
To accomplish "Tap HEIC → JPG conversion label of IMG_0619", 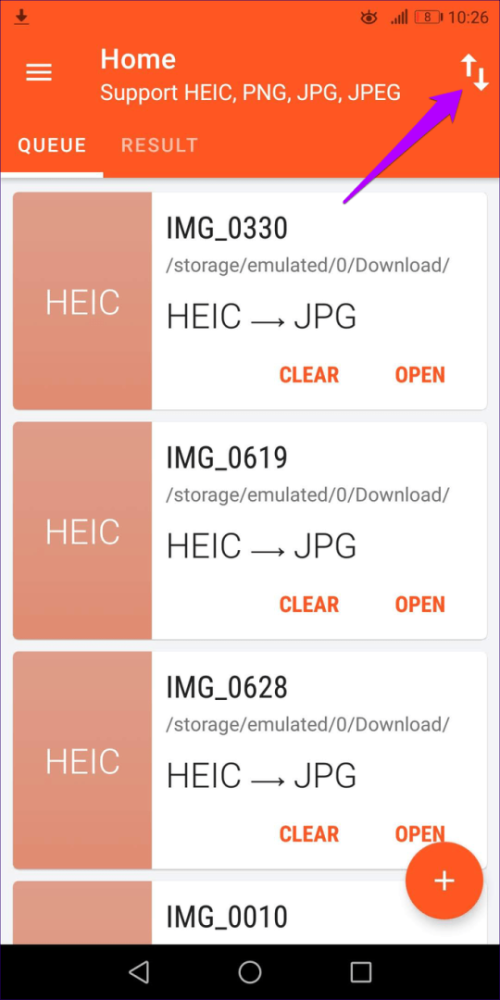I will click(261, 547).
